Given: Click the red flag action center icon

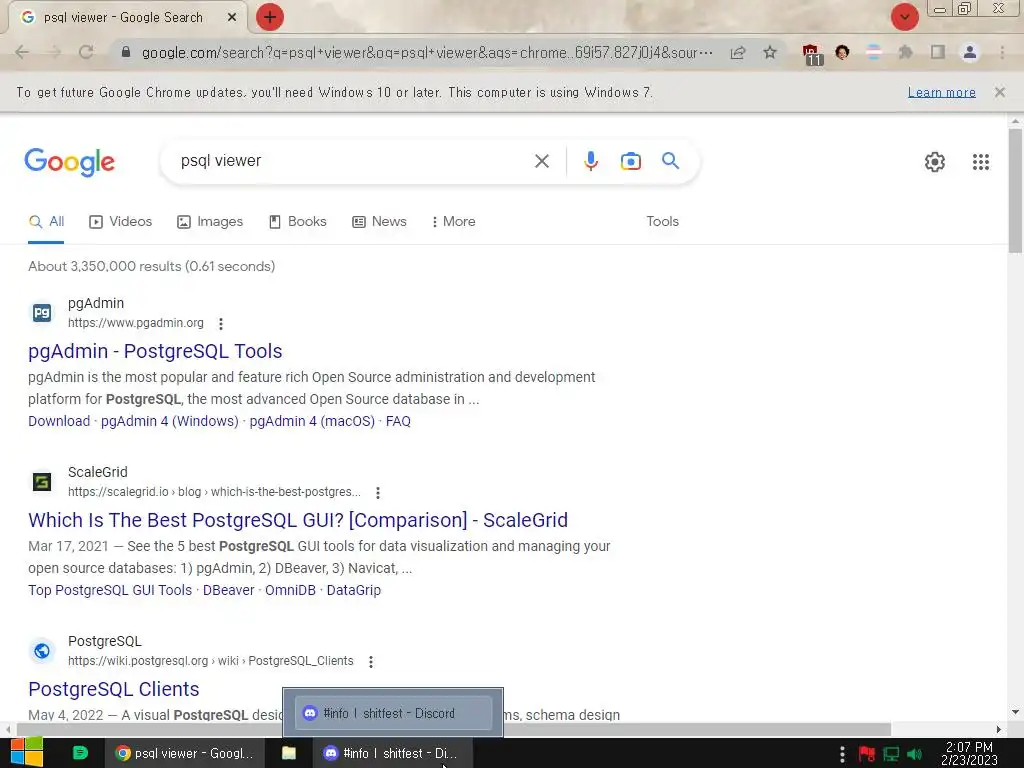Looking at the screenshot, I should pos(867,754).
